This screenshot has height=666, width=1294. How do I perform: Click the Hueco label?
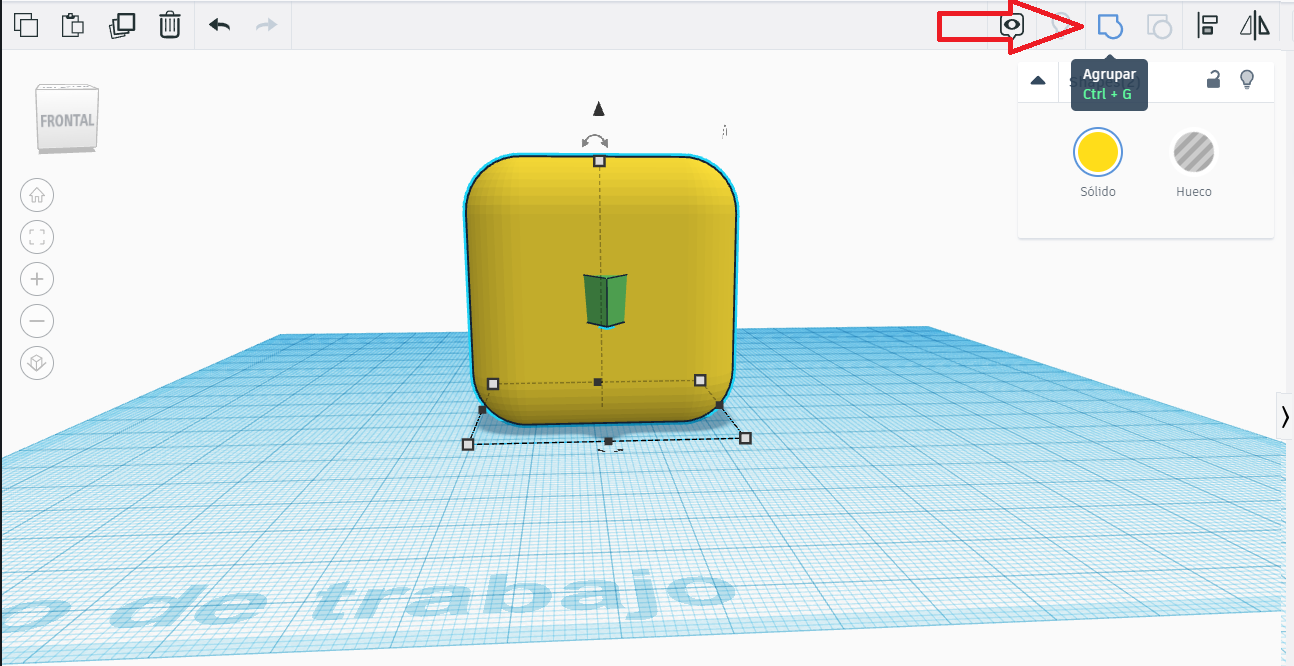pos(1193,191)
